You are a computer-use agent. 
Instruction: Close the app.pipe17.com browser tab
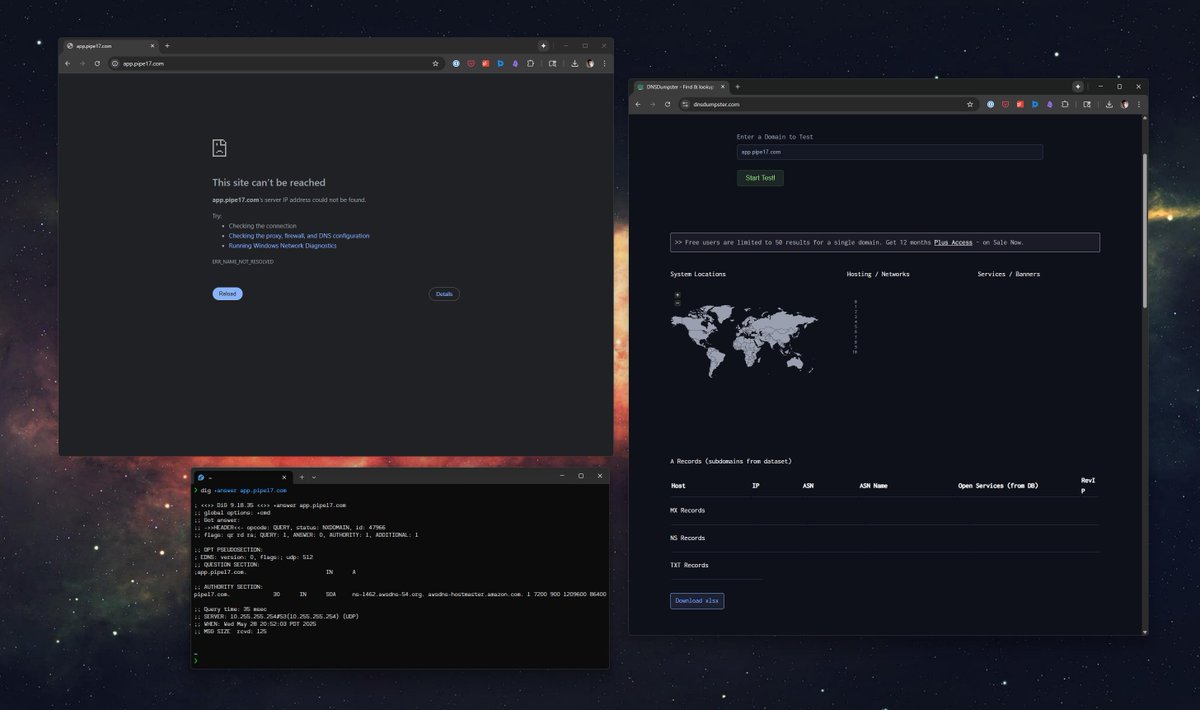tap(153, 45)
